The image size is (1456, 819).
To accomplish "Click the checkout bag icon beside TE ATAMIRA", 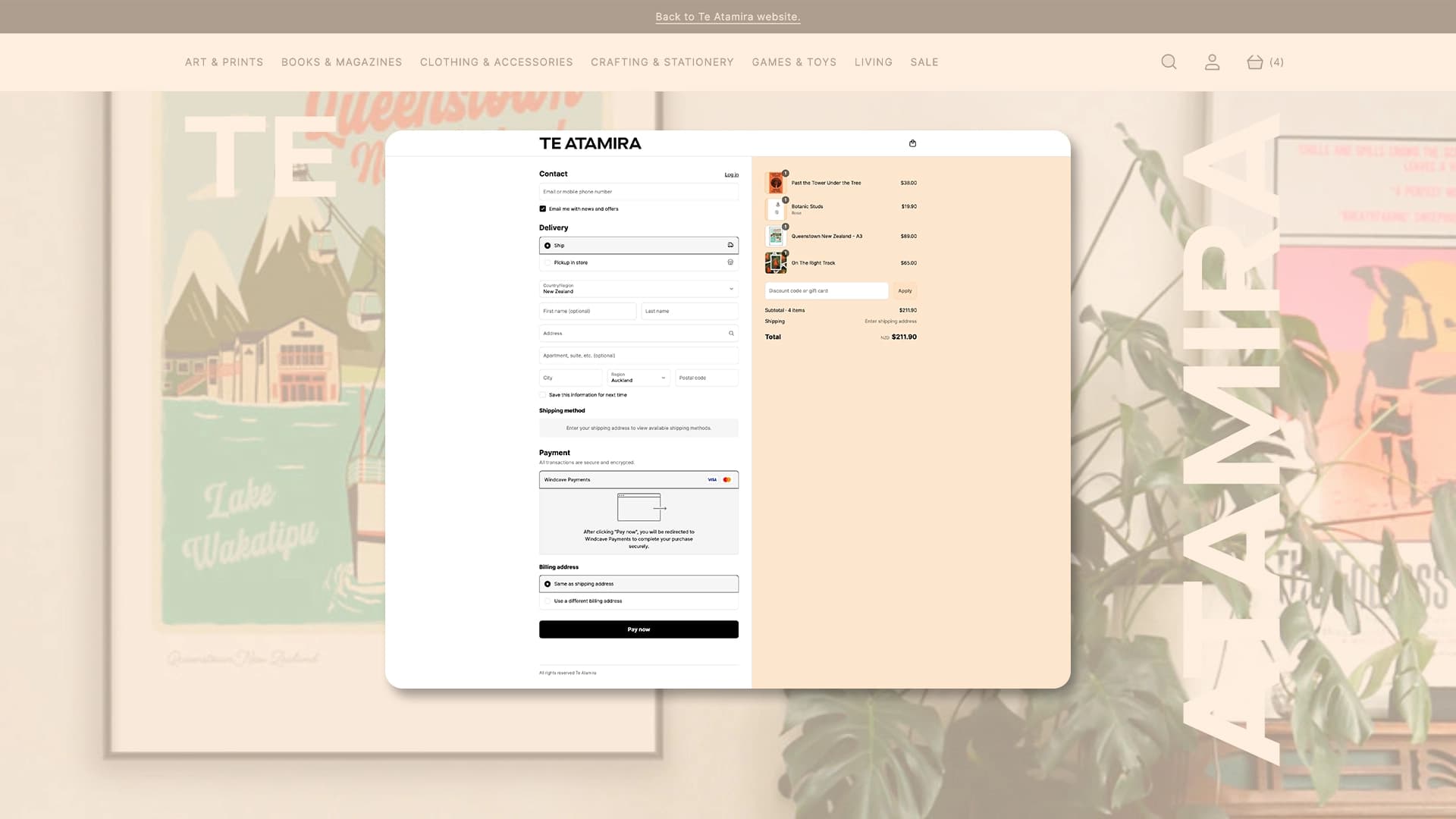I will pos(912,143).
